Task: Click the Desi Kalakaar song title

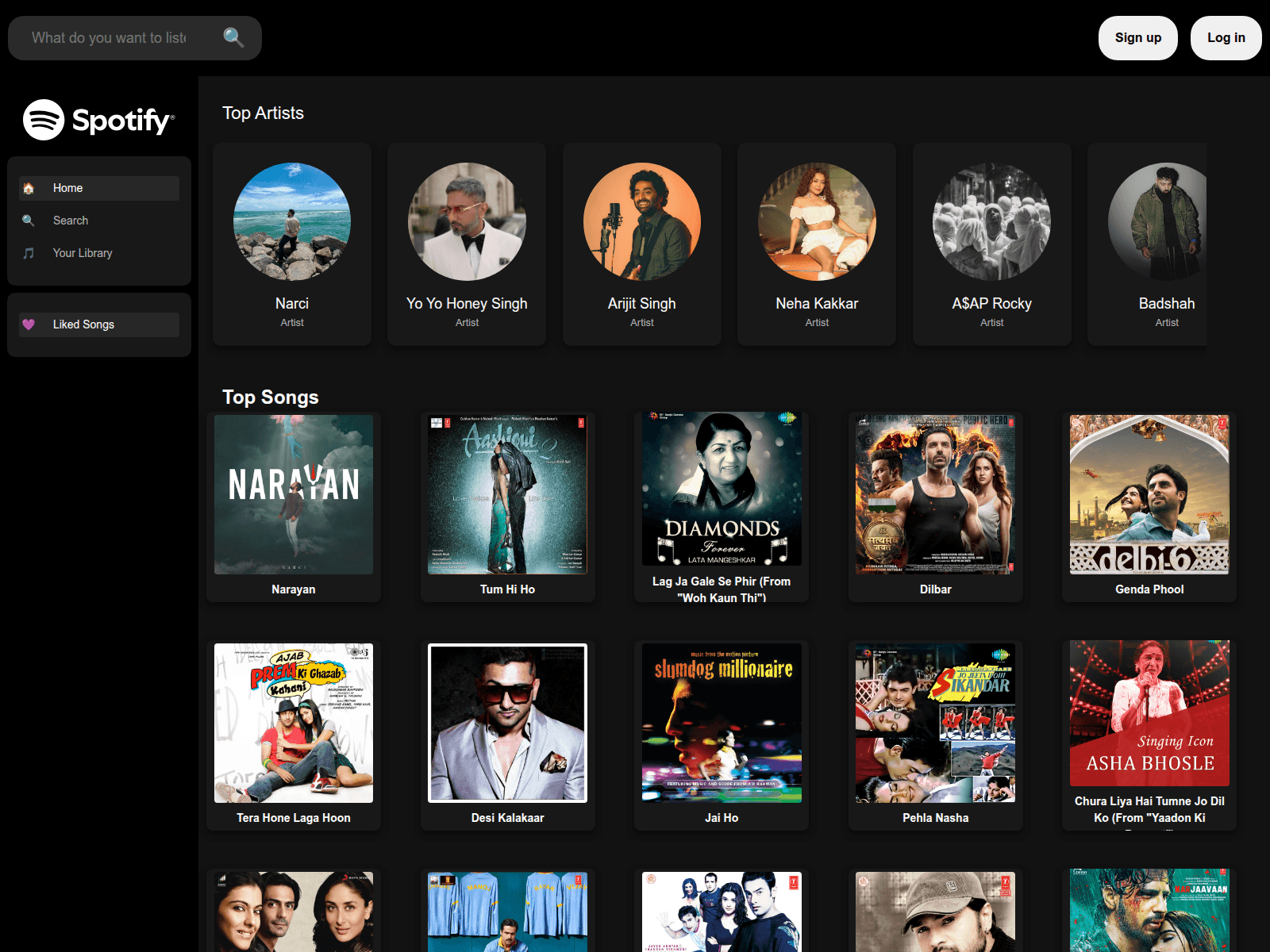Action: (x=507, y=818)
